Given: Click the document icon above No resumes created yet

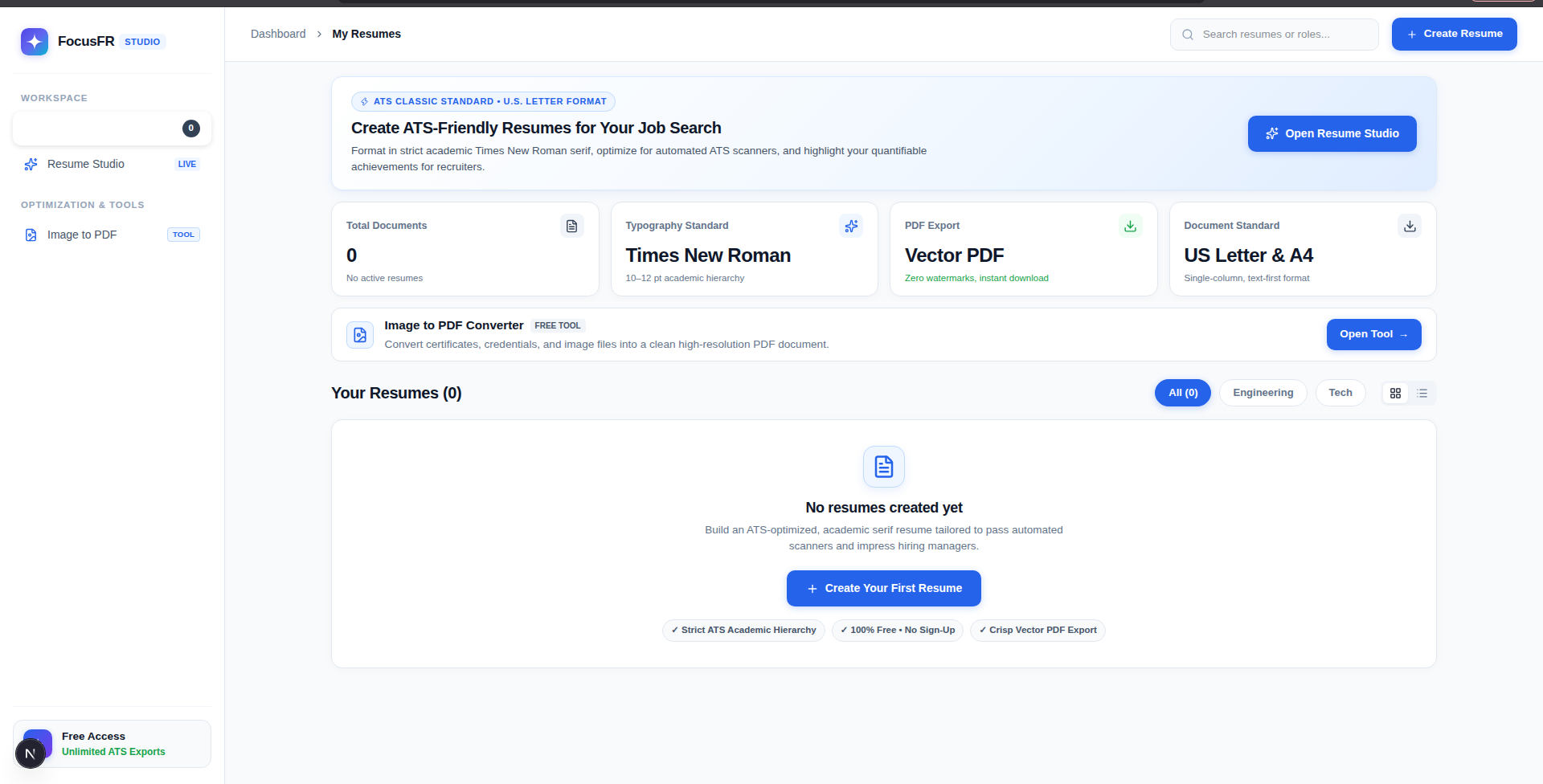Looking at the screenshot, I should point(884,467).
